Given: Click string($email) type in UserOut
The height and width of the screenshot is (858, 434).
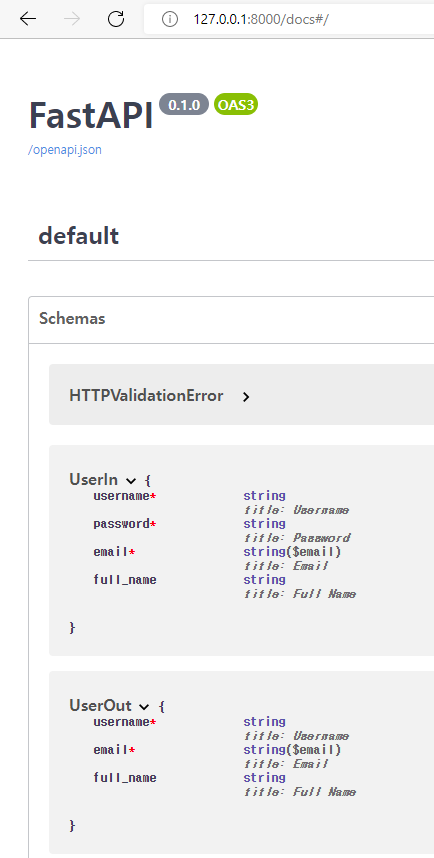Looking at the screenshot, I should [292, 749].
